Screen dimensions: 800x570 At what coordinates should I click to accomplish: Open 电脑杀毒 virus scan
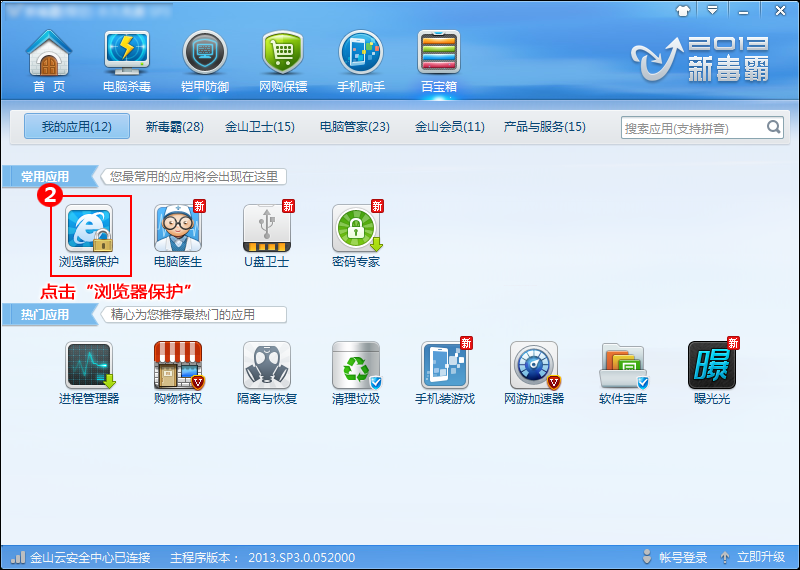[x=127, y=61]
